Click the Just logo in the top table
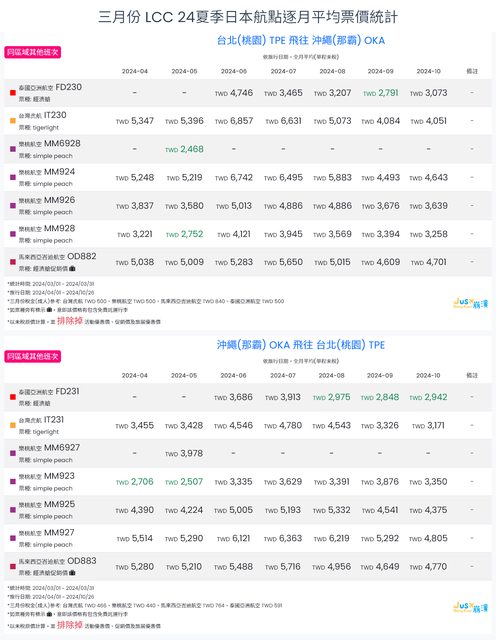Screen dimensions: 496x640 [x=470, y=303]
